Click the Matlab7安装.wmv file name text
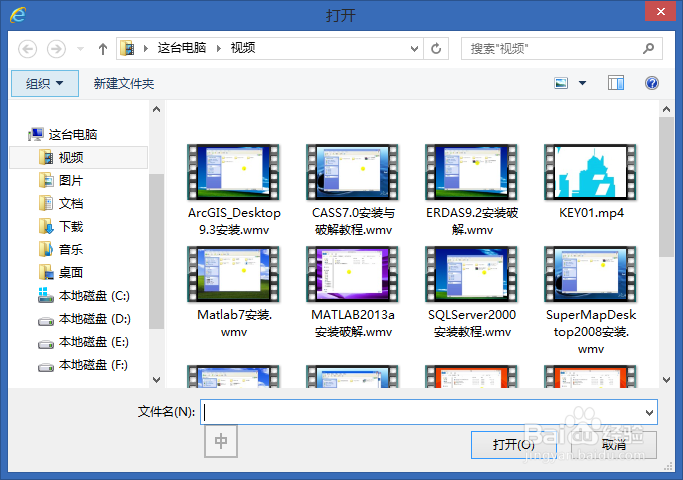This screenshot has height=480, width=683. 234,323
